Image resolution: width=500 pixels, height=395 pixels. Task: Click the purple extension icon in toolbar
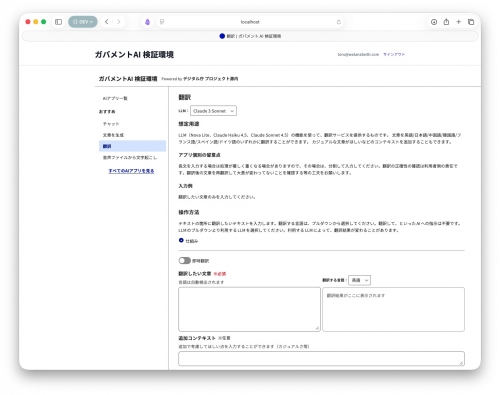coord(147,22)
